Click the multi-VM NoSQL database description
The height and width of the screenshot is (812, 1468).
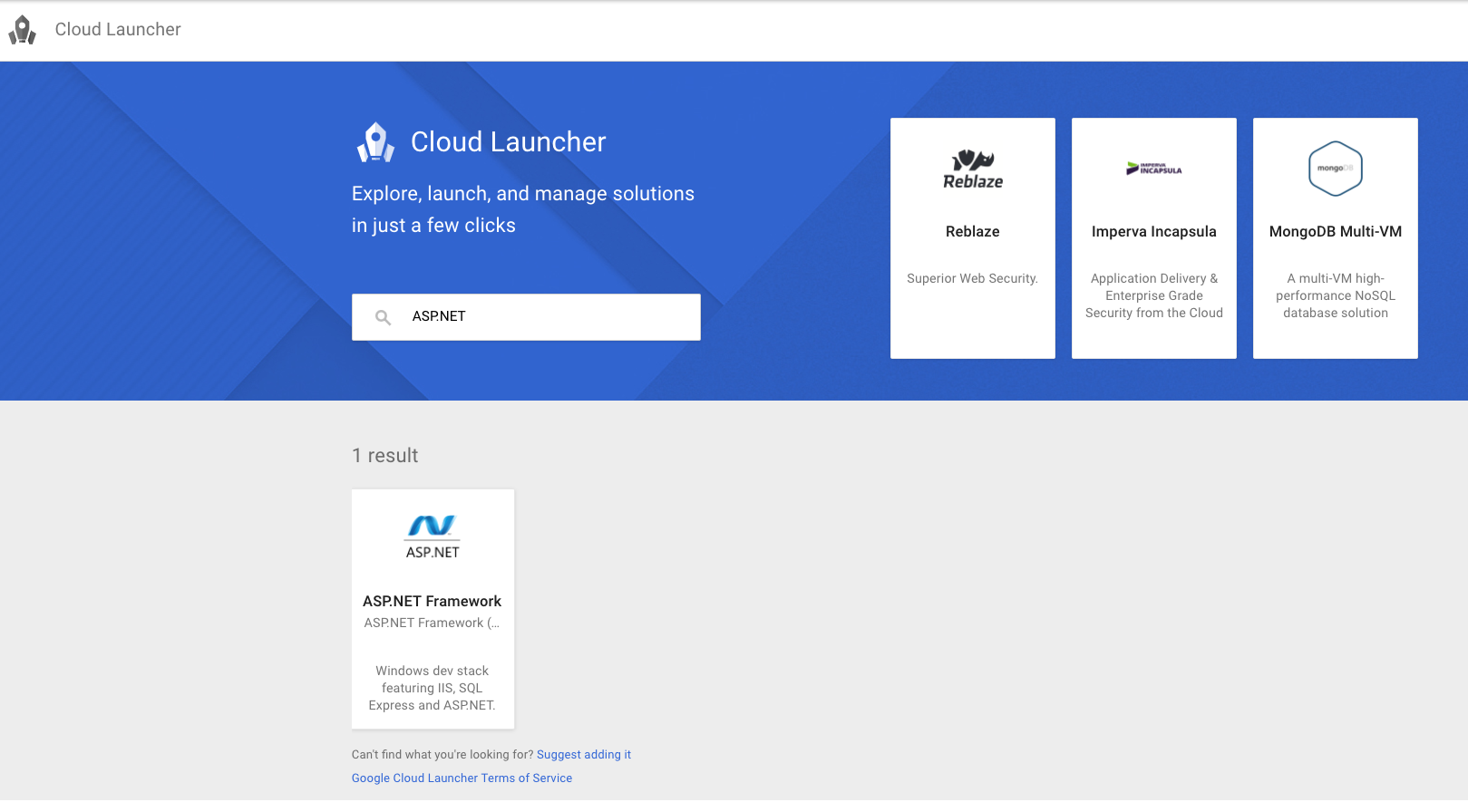(x=1335, y=296)
